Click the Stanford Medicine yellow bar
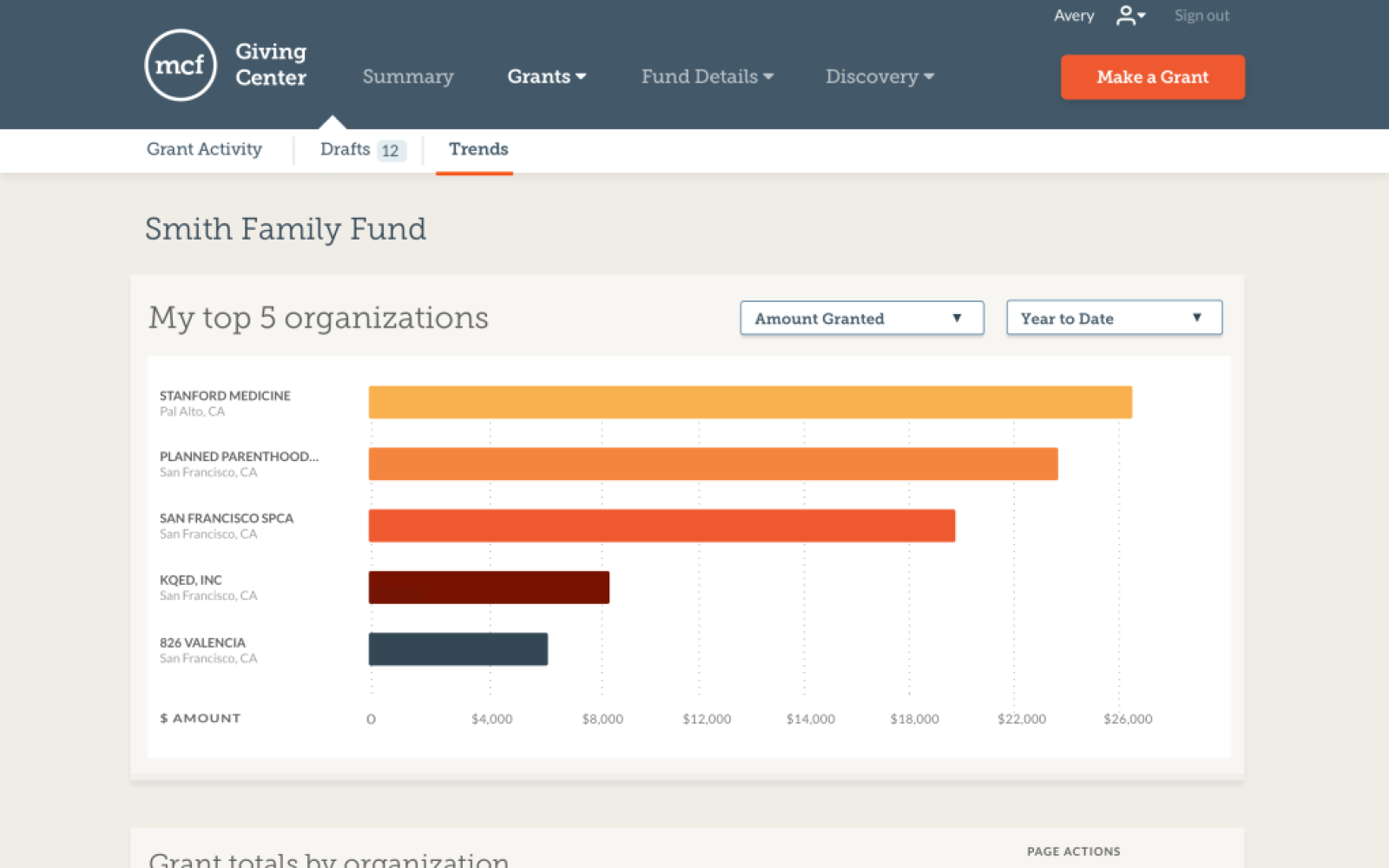Screen dimensions: 1389x868 (749, 403)
